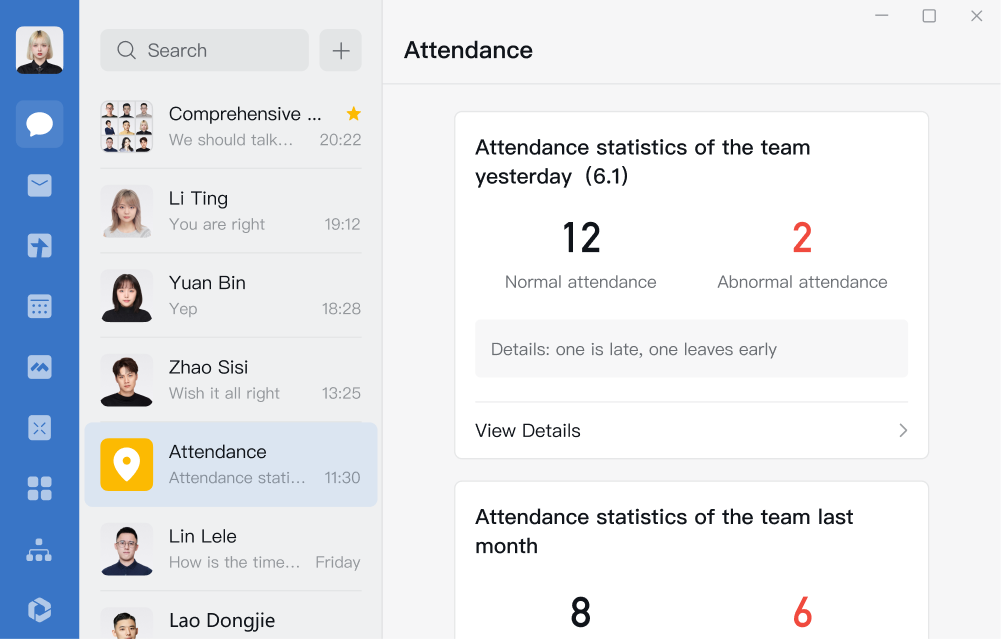This screenshot has height=639, width=1001.
Task: Expand View Details with the chevron arrow
Action: click(x=903, y=431)
